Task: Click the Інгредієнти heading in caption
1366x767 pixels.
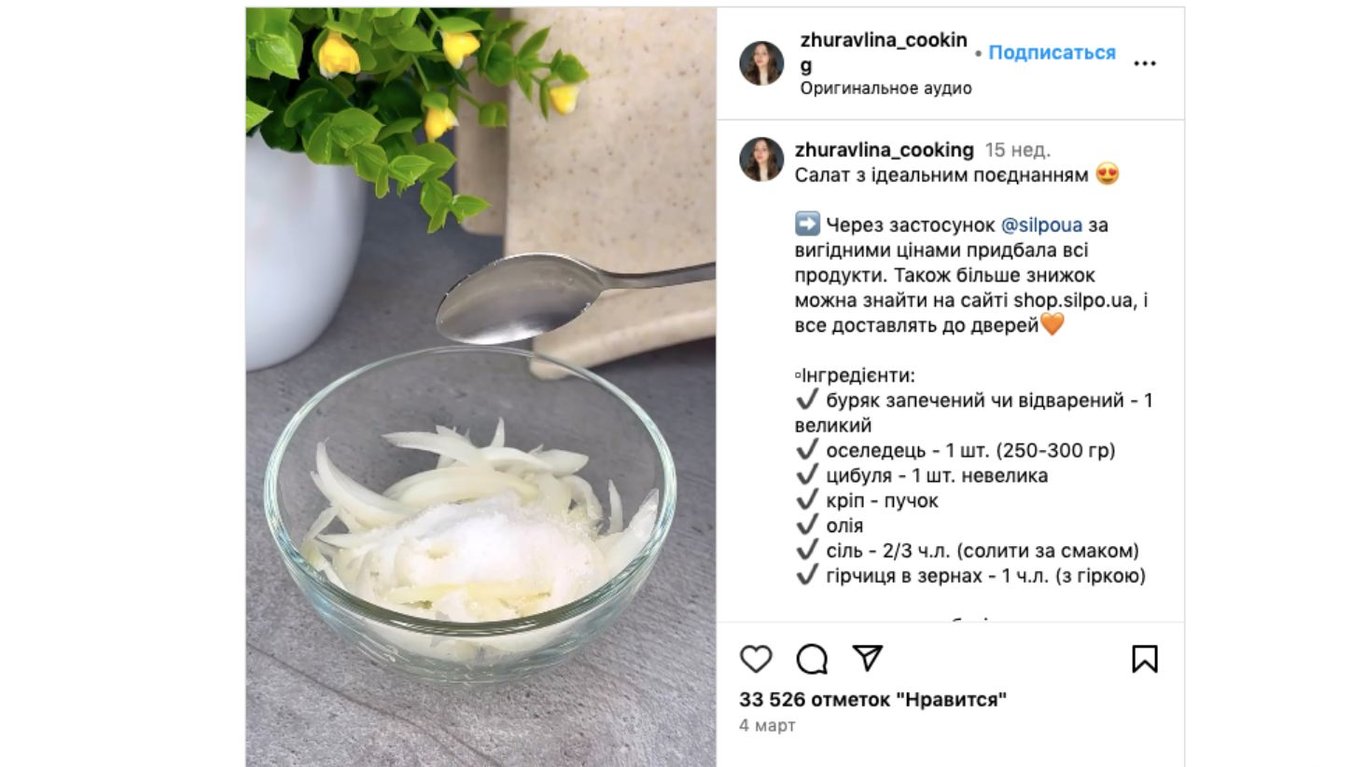Action: click(x=855, y=376)
